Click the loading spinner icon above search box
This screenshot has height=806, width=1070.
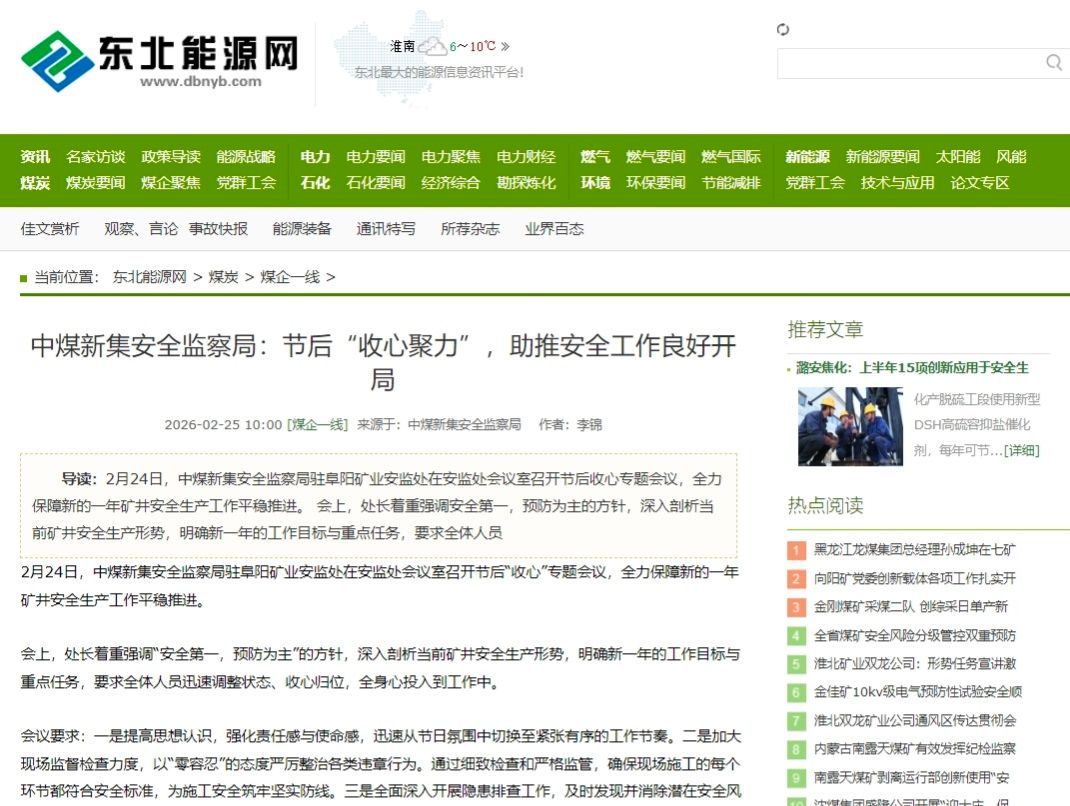[783, 30]
